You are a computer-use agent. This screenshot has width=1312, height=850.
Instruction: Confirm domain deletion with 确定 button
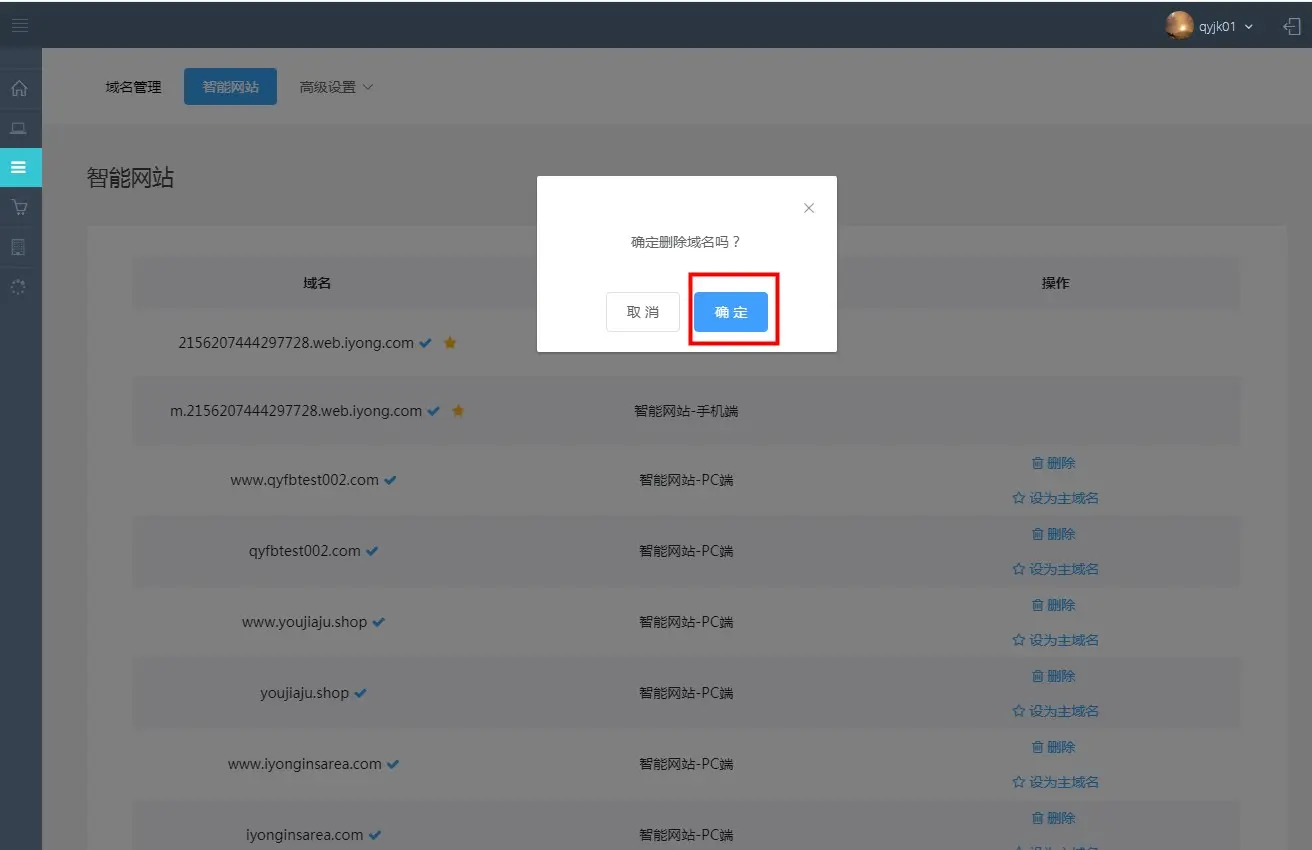pyautogui.click(x=731, y=312)
